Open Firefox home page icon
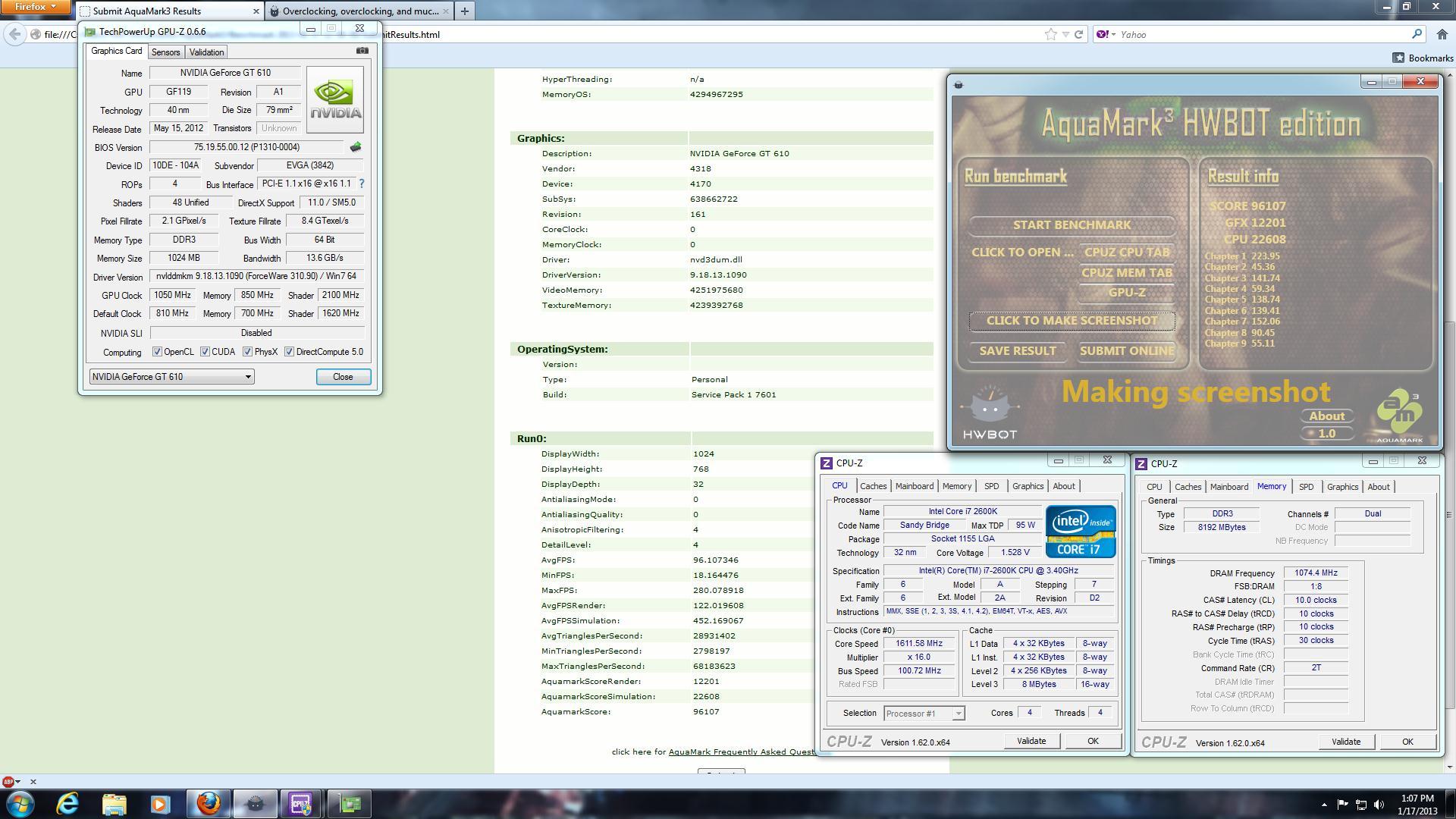 pos(1442,34)
